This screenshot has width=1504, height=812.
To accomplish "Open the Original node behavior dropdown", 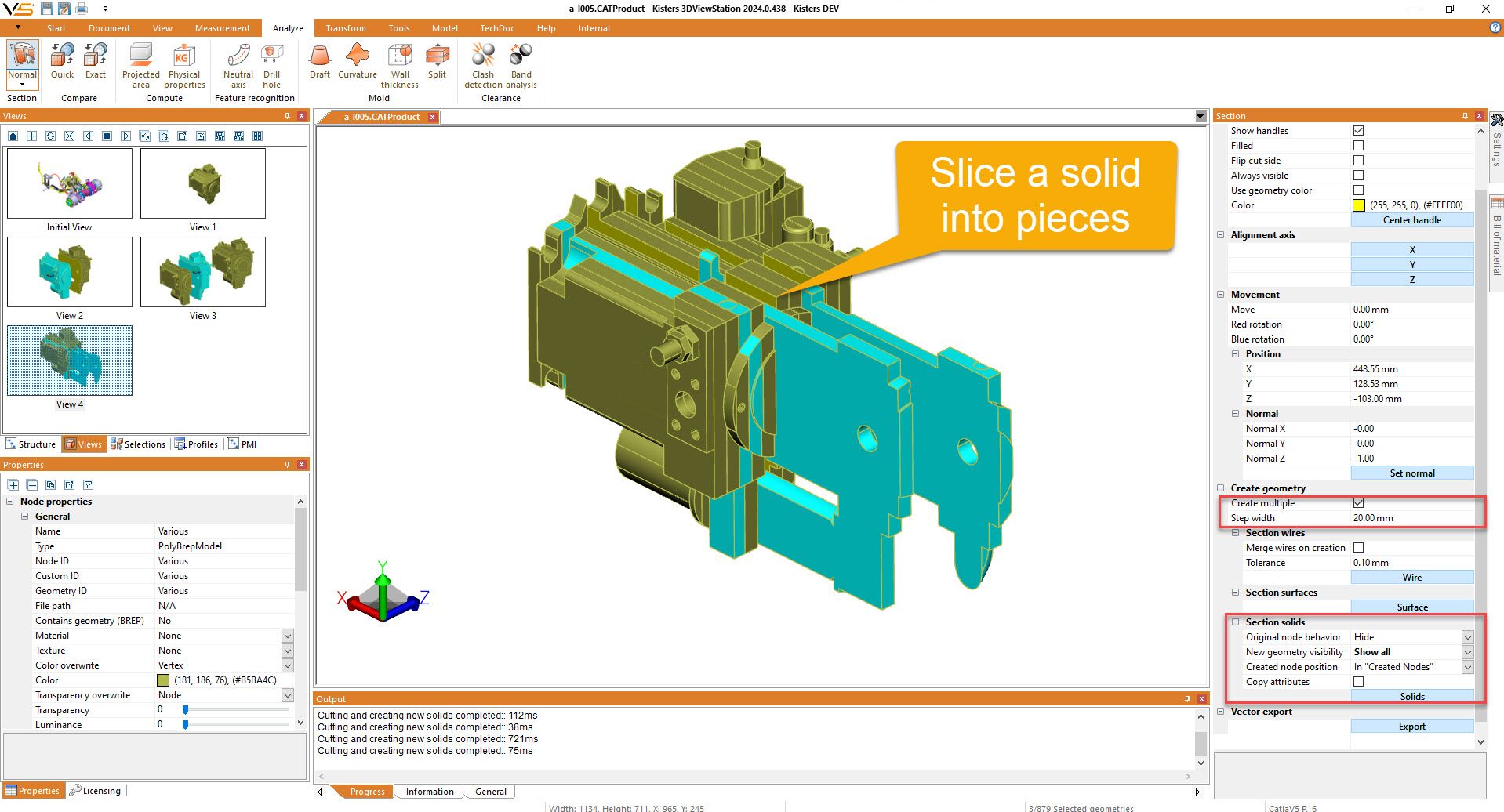I will pos(1466,636).
